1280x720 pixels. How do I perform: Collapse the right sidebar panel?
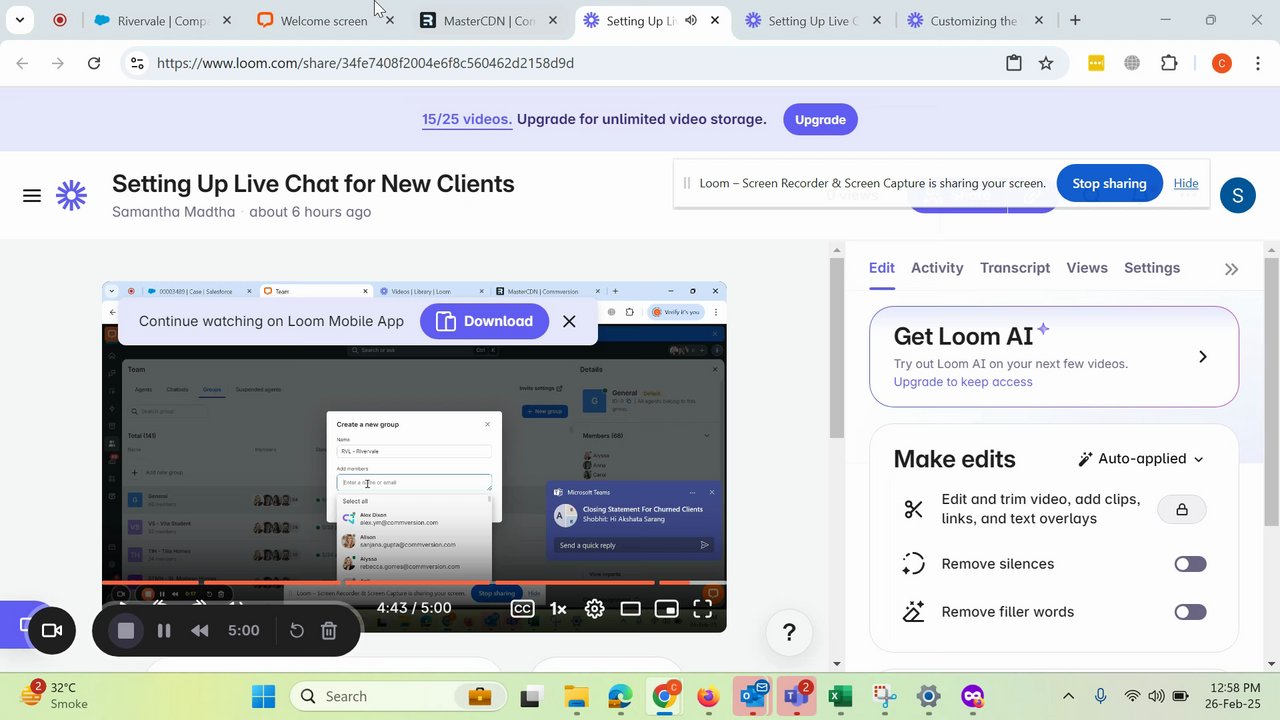coord(1231,269)
